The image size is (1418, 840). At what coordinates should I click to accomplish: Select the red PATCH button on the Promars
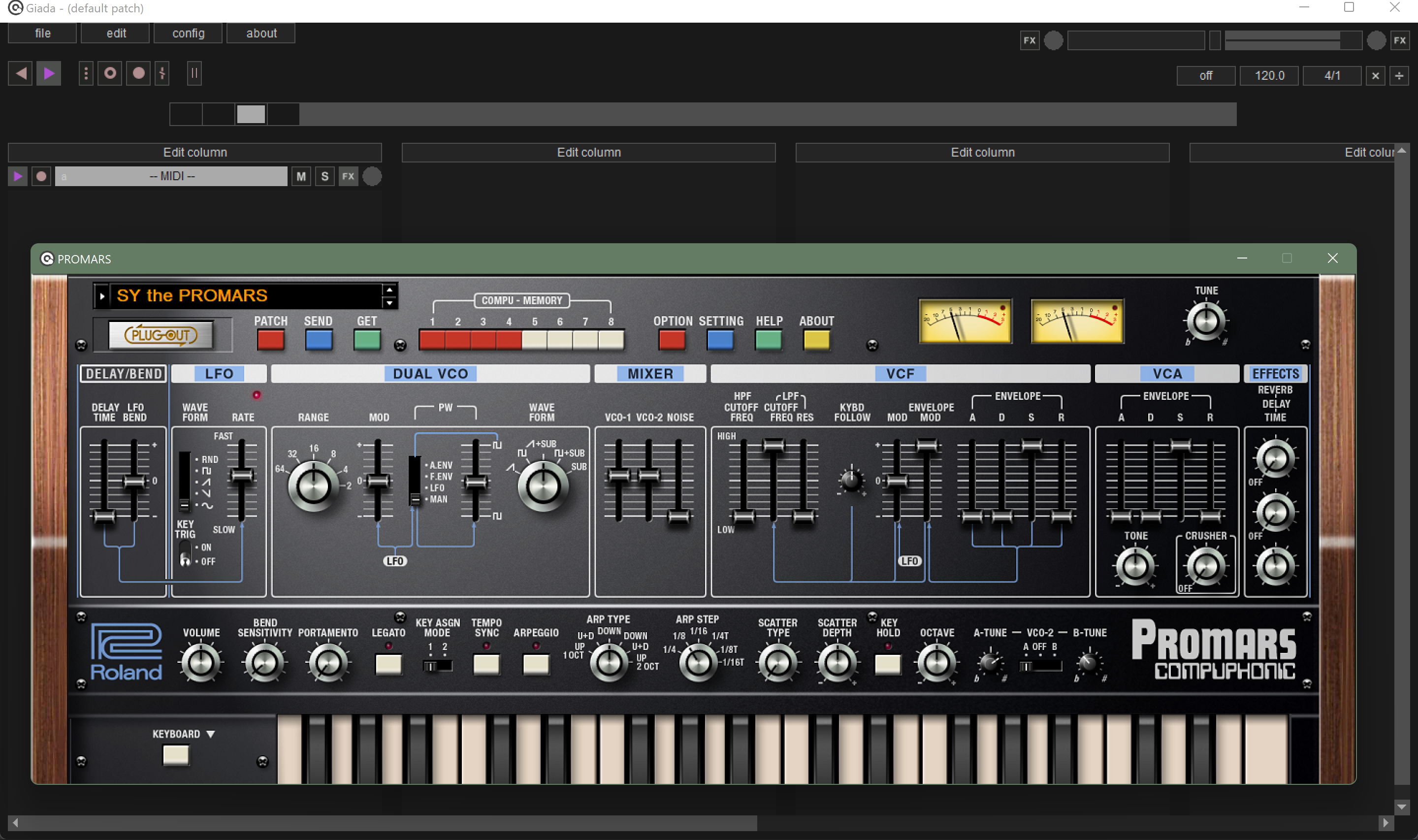click(271, 340)
